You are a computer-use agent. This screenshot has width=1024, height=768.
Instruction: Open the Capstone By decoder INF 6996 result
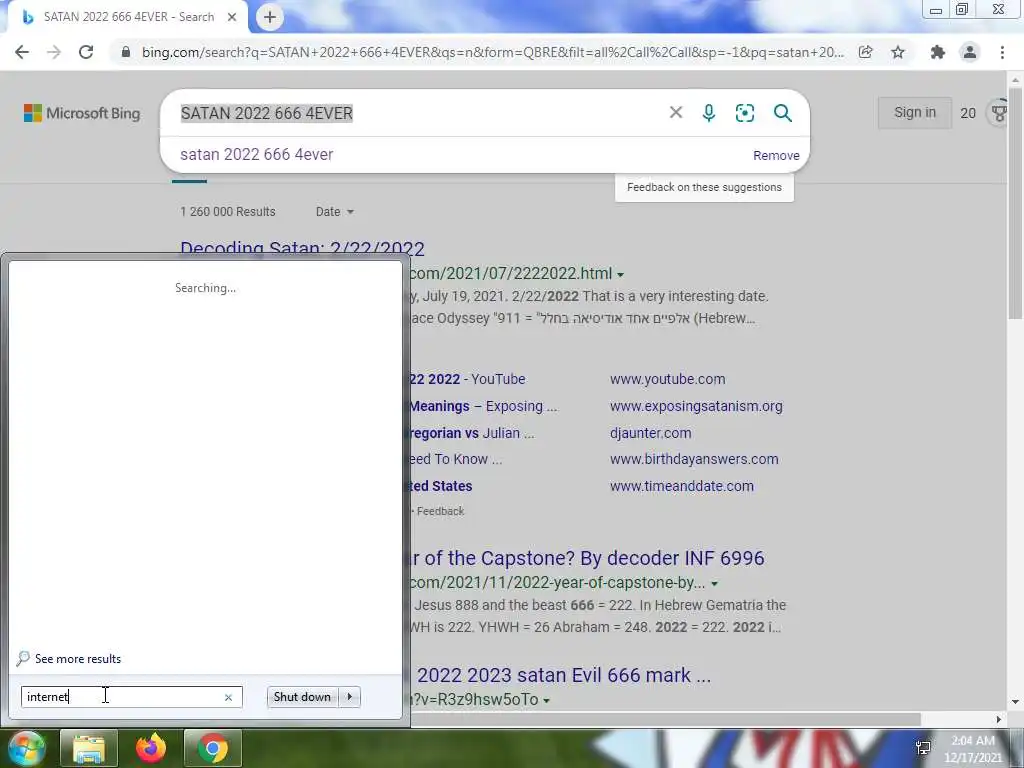[586, 558]
